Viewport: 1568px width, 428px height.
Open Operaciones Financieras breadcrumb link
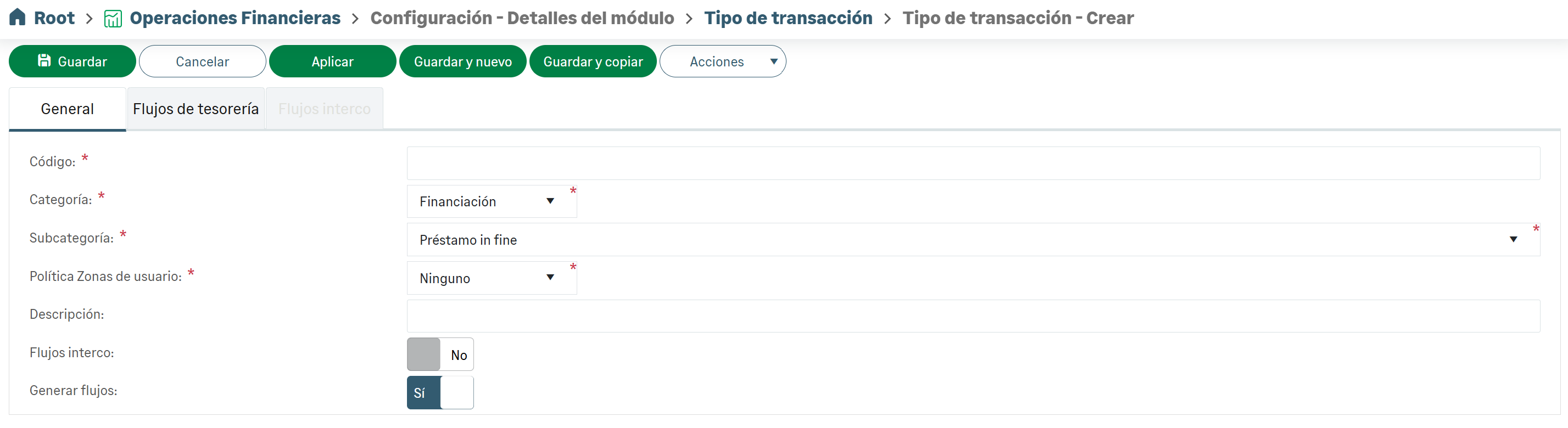pos(235,18)
